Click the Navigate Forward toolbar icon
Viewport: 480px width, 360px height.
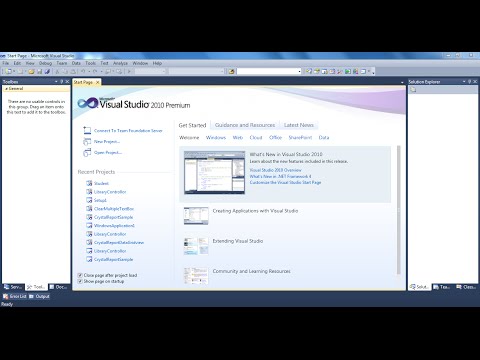119,71
